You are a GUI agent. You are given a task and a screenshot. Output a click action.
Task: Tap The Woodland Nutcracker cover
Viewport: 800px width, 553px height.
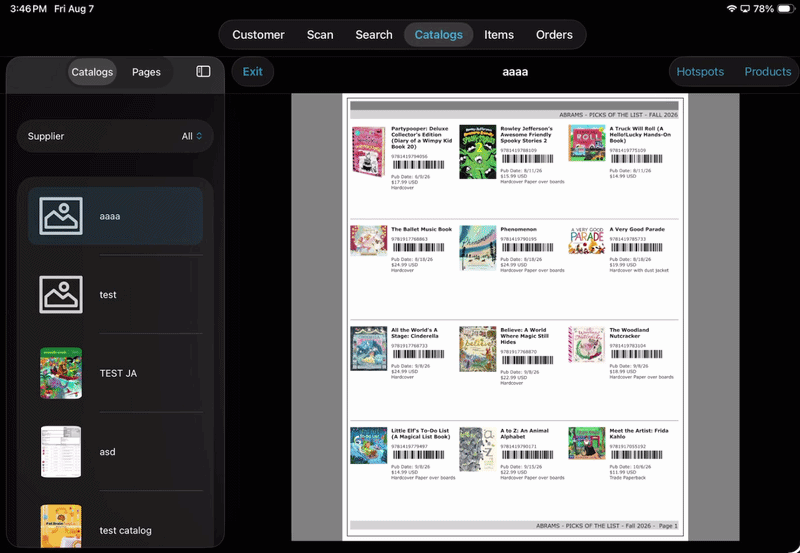coord(587,345)
